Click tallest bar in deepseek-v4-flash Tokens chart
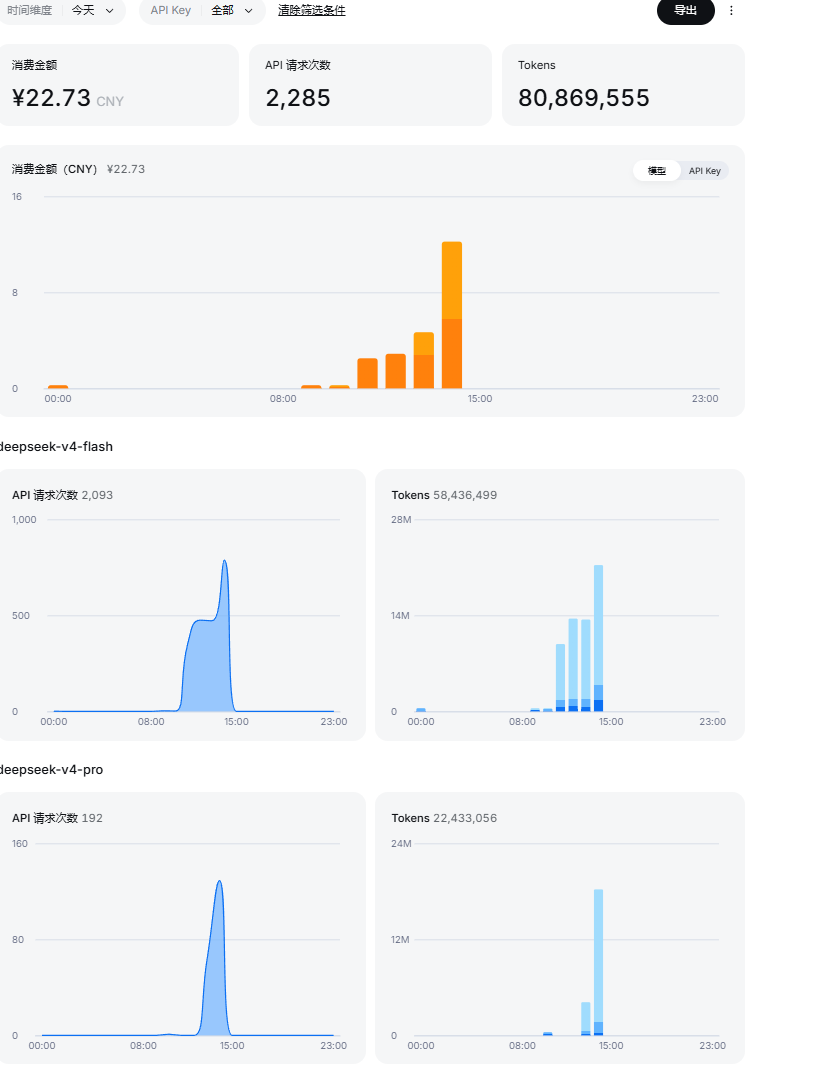This screenshot has height=1074, width=834. tap(598, 638)
